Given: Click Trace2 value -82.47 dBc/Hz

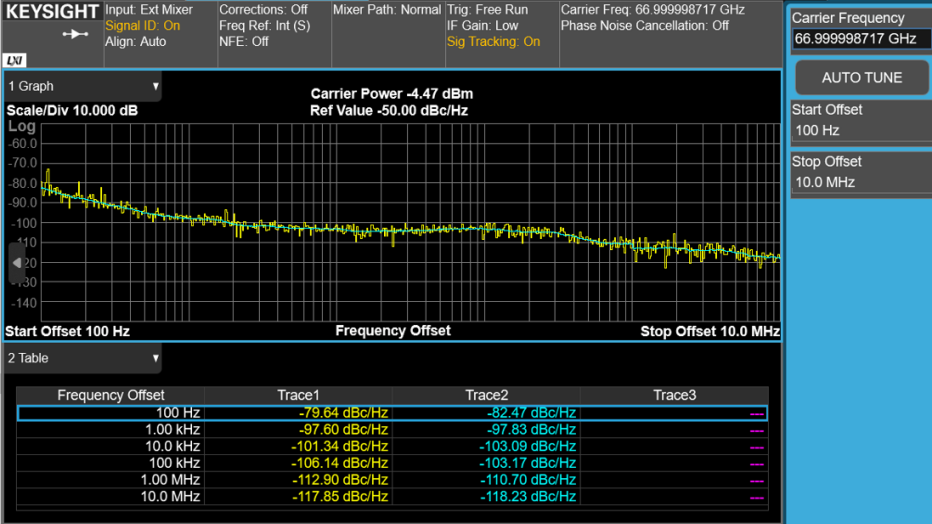Looking at the screenshot, I should (x=531, y=413).
